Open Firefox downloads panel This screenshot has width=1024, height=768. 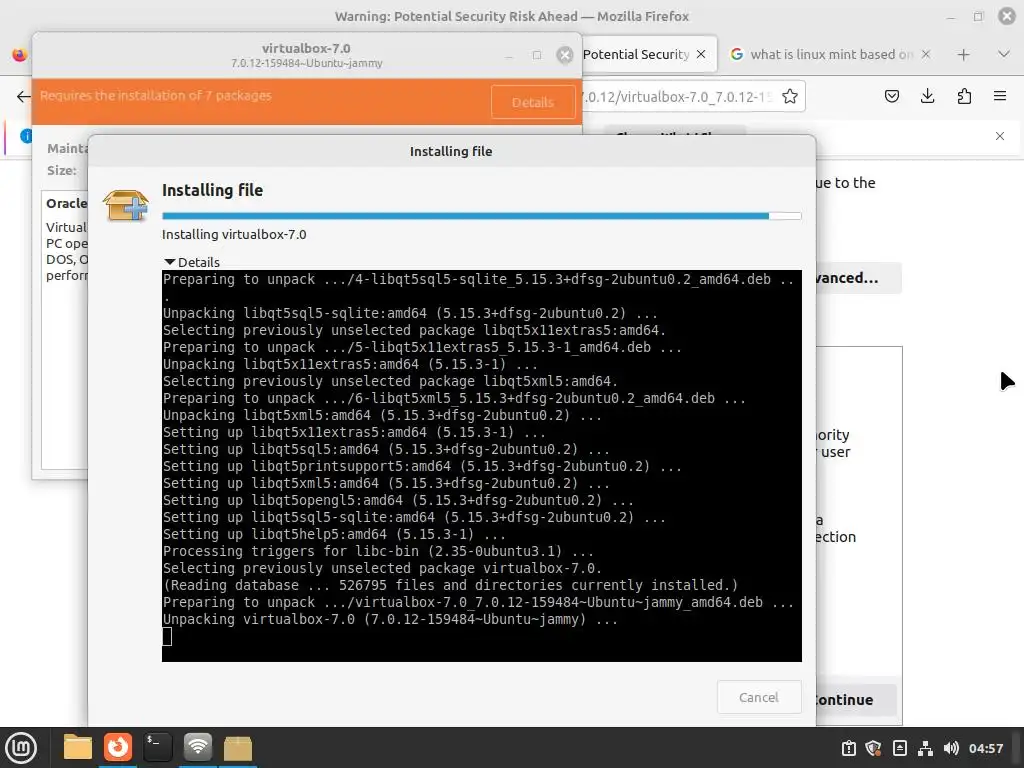[x=927, y=97]
